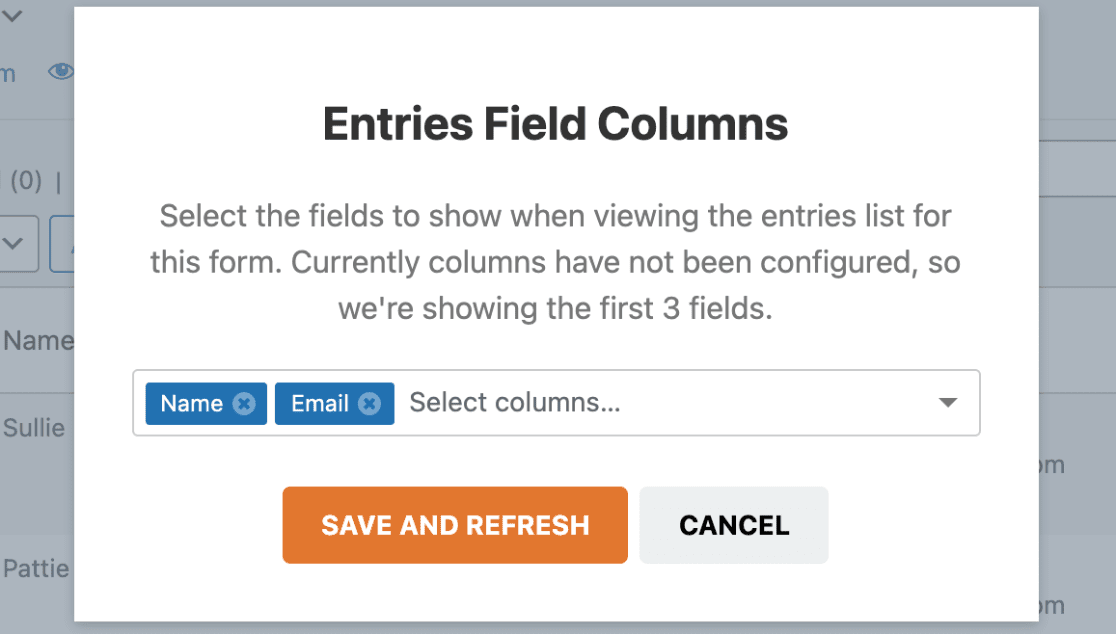Click the (0) filter count link
Image resolution: width=1116 pixels, height=634 pixels.
(x=26, y=181)
